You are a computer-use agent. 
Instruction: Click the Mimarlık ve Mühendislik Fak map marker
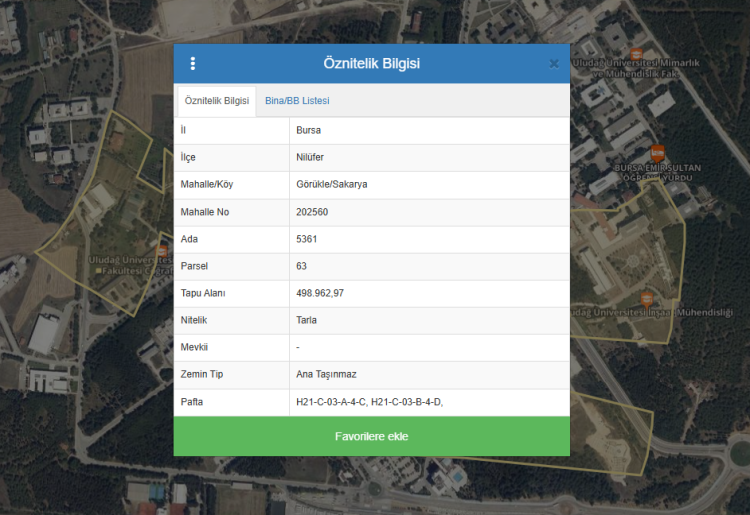coord(637,54)
